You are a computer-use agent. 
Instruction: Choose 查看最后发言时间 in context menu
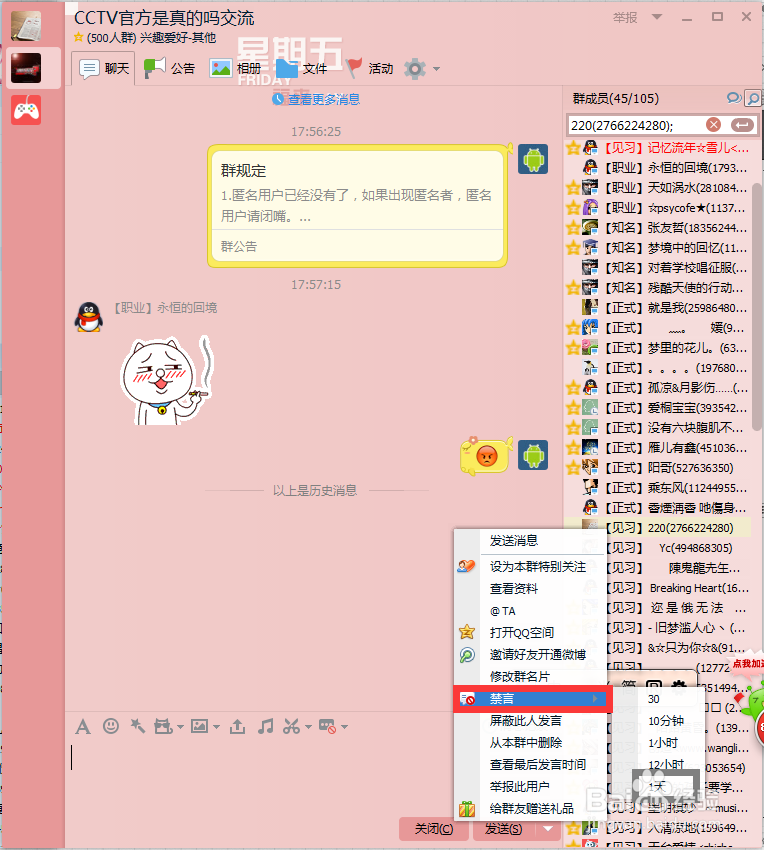click(x=538, y=765)
